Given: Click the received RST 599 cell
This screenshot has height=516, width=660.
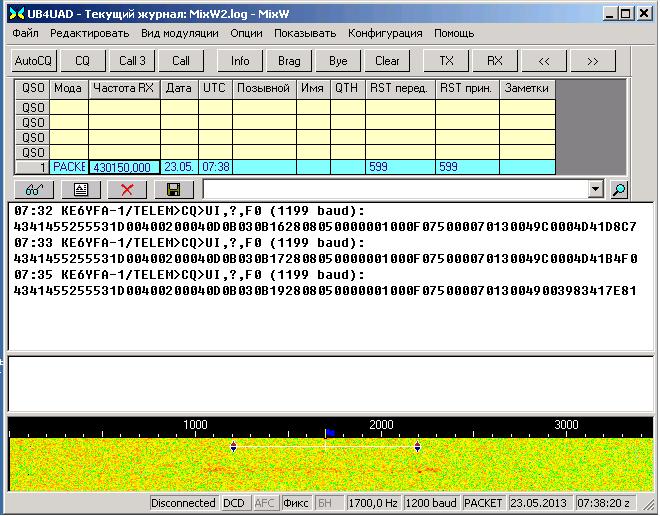Looking at the screenshot, I should (467, 167).
